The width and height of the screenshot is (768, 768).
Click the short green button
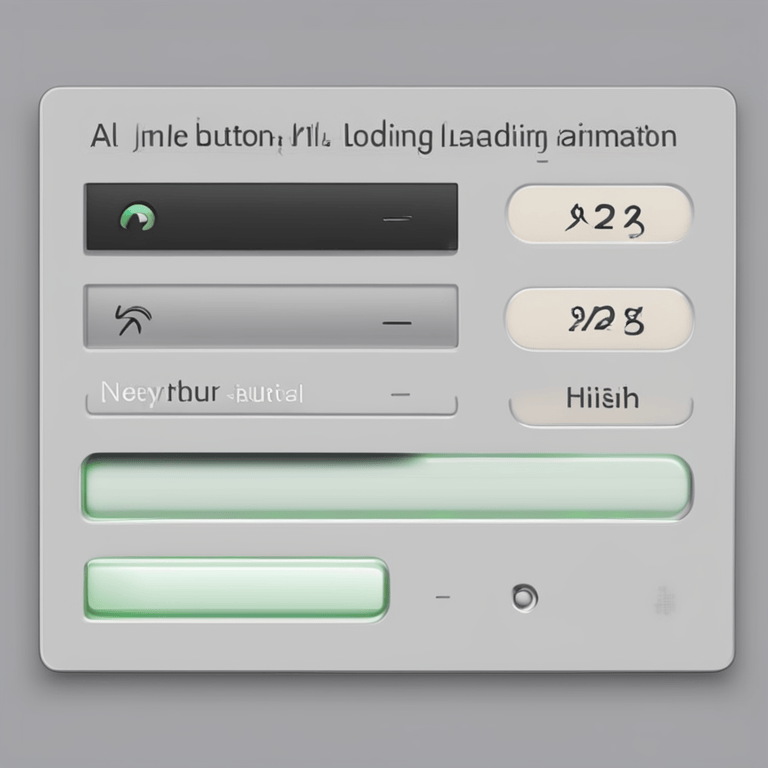click(237, 589)
